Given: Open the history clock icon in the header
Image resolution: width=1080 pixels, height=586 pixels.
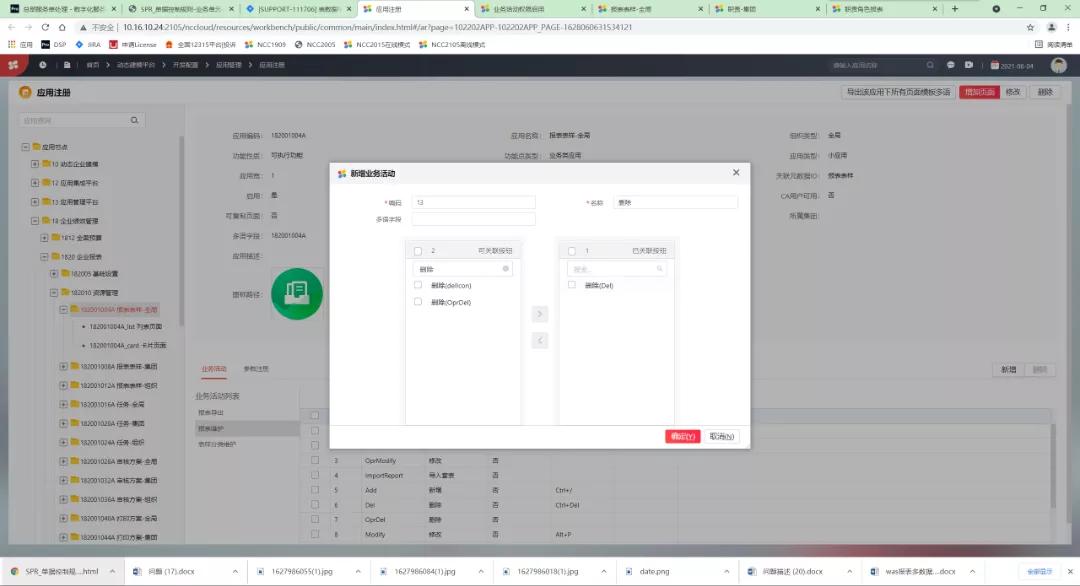Looking at the screenshot, I should [x=43, y=65].
